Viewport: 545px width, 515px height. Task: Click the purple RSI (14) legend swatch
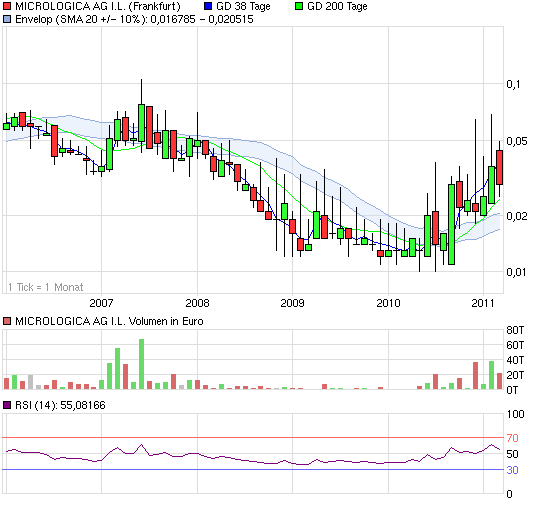click(7, 405)
